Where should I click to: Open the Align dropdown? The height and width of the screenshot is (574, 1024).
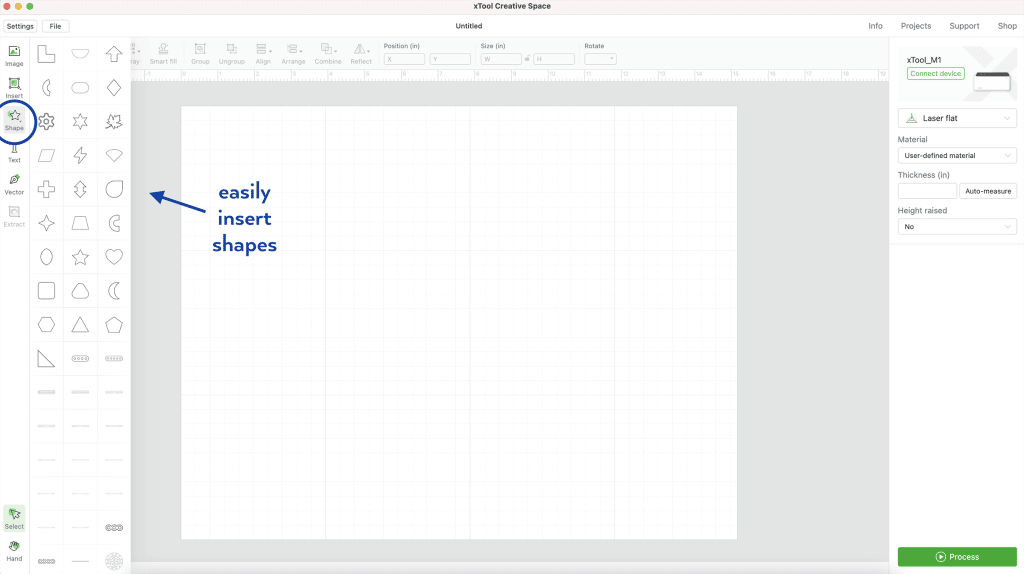263,54
